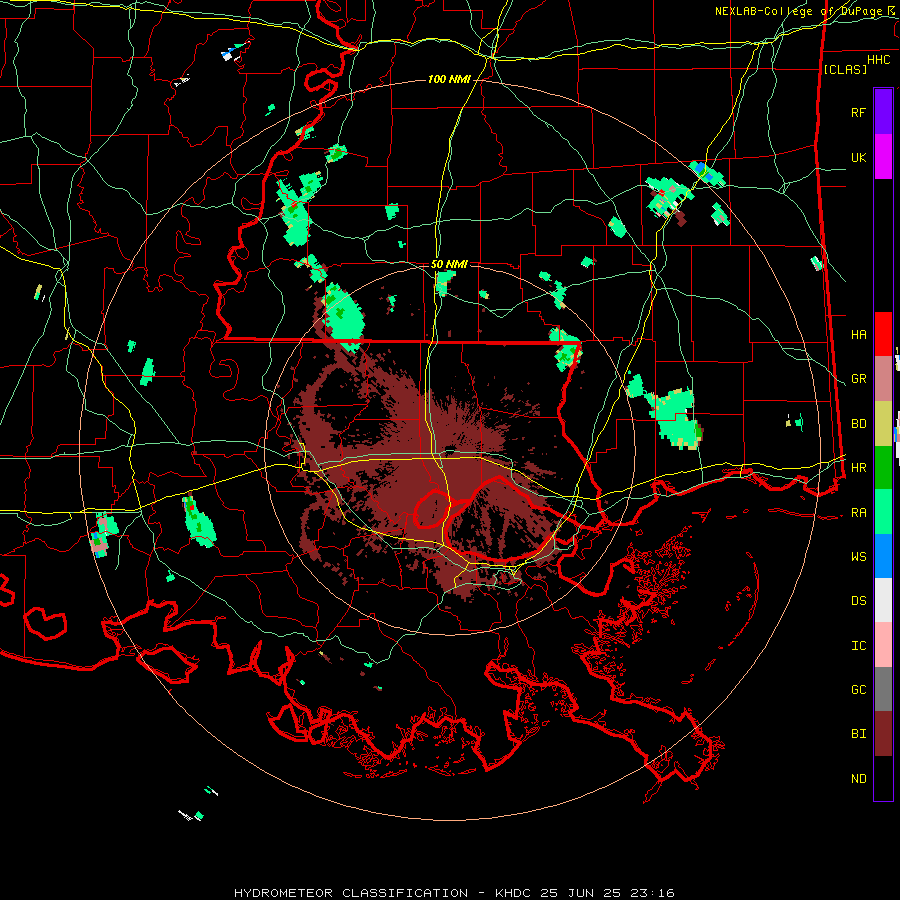Click the blue WS wet snow swatch

pos(883,556)
